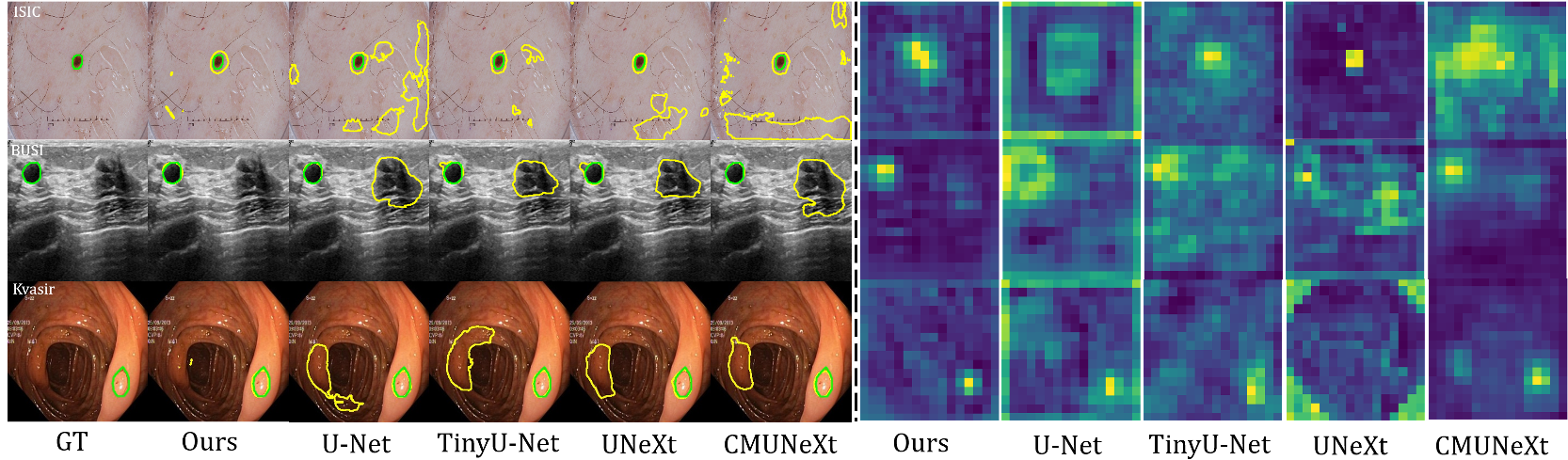Open the BUSI CMUNeXt ultrasound segmentation
The height and width of the screenshot is (460, 1568).
[x=782, y=211]
